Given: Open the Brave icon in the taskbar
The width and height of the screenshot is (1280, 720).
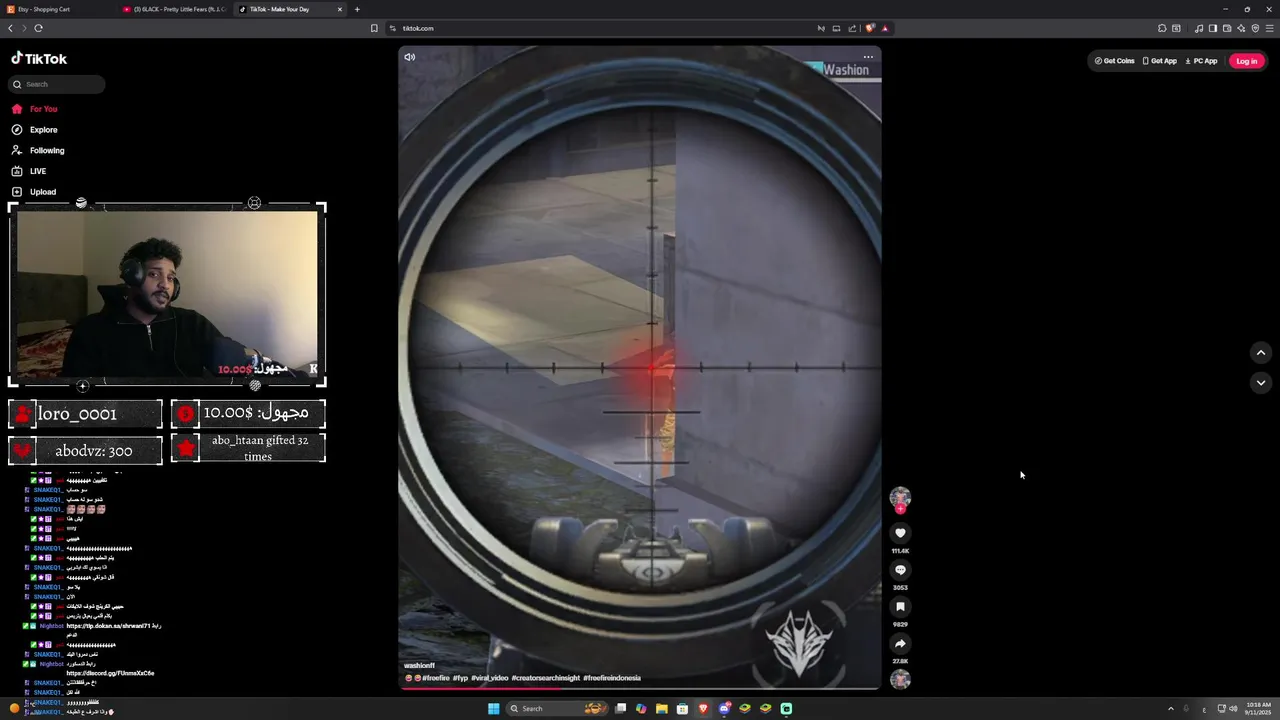Looking at the screenshot, I should [703, 709].
